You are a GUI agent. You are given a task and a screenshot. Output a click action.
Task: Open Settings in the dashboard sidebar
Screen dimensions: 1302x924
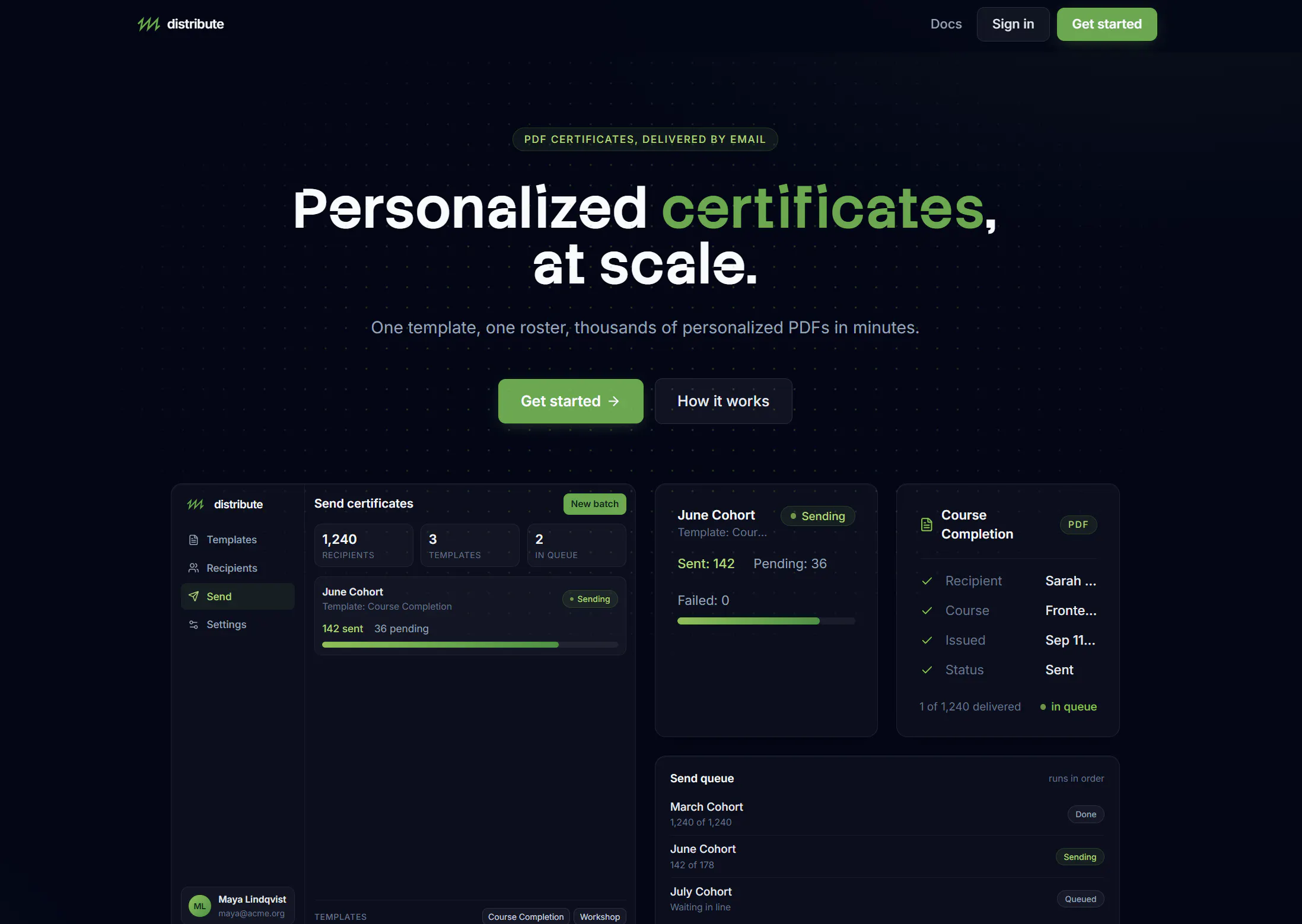point(237,625)
